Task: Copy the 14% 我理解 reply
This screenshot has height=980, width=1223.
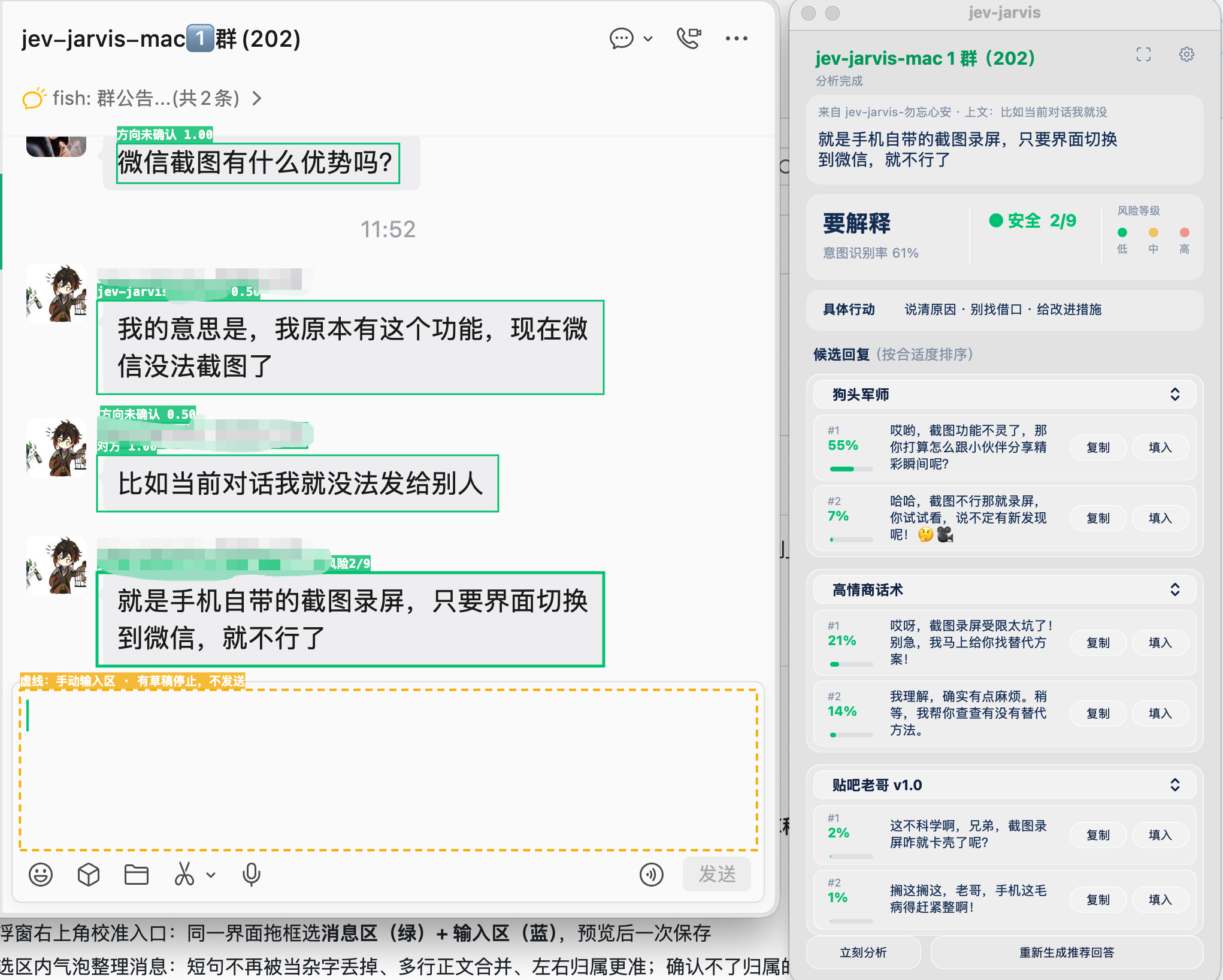Action: click(1098, 713)
